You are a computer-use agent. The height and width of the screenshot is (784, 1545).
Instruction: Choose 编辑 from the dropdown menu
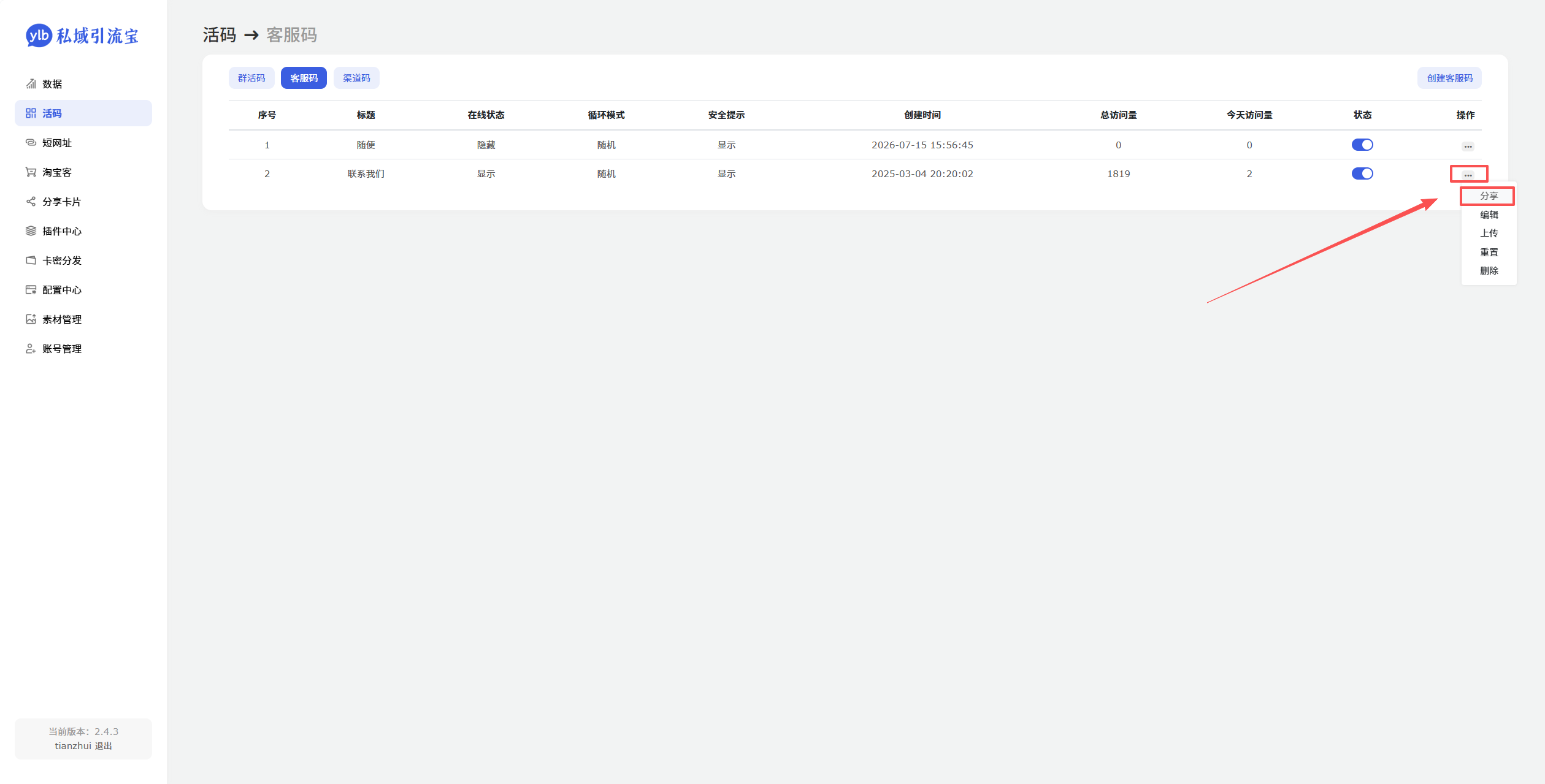point(1489,215)
